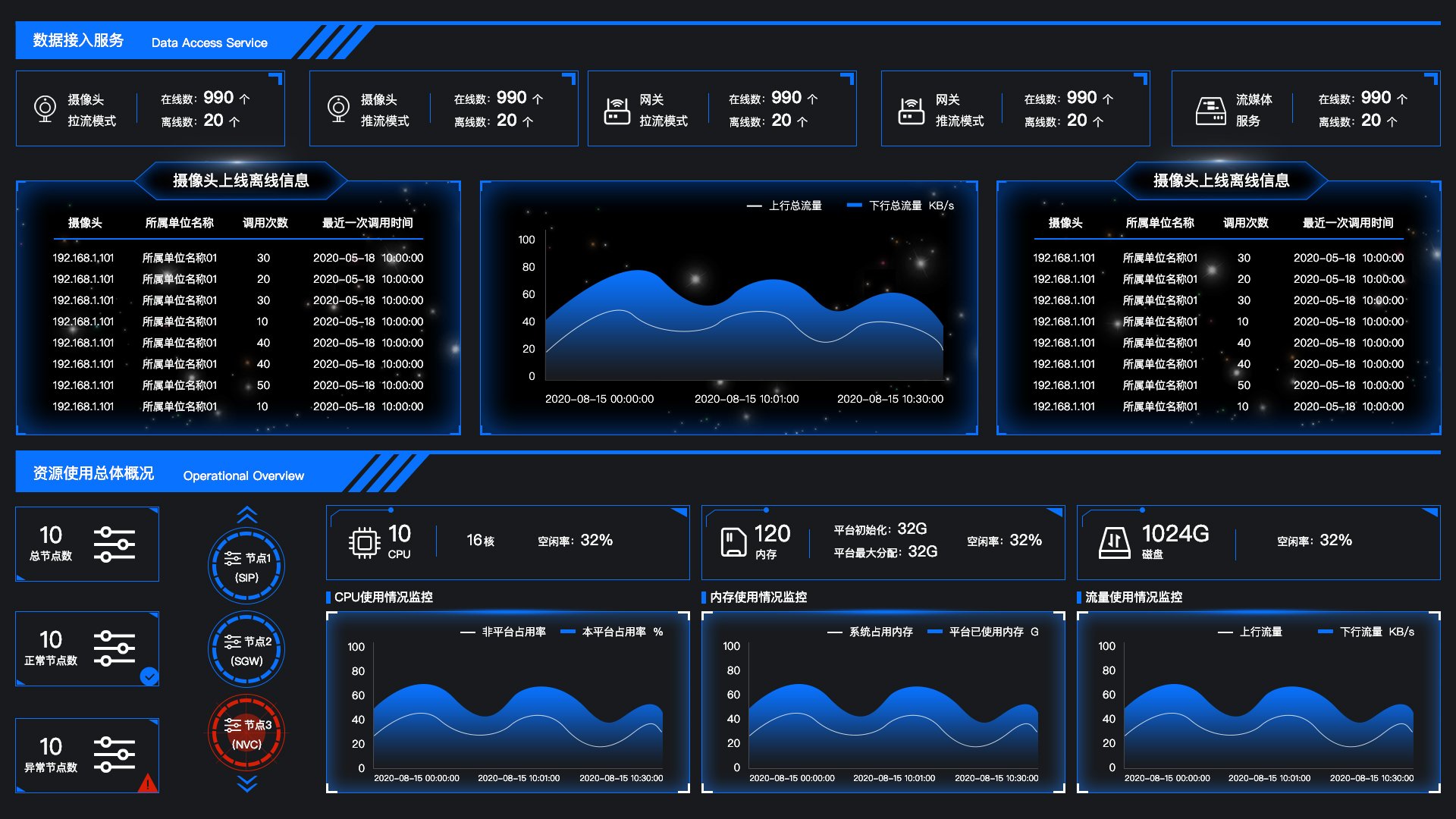Viewport: 1456px width, 819px height.
Task: Click the streaming media server icon
Action: [1210, 111]
